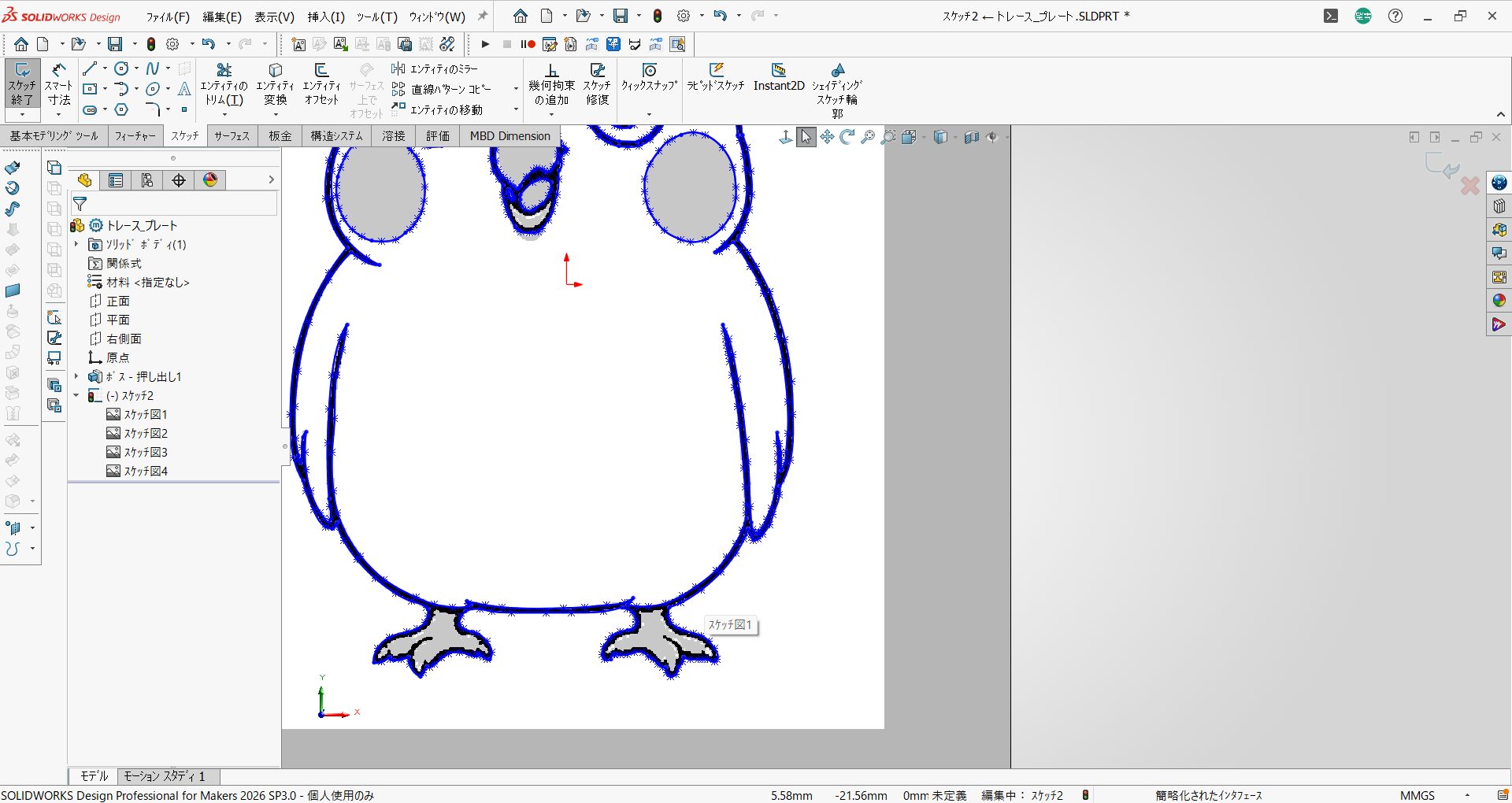Switch to the MBD Dimension tab

pos(510,136)
